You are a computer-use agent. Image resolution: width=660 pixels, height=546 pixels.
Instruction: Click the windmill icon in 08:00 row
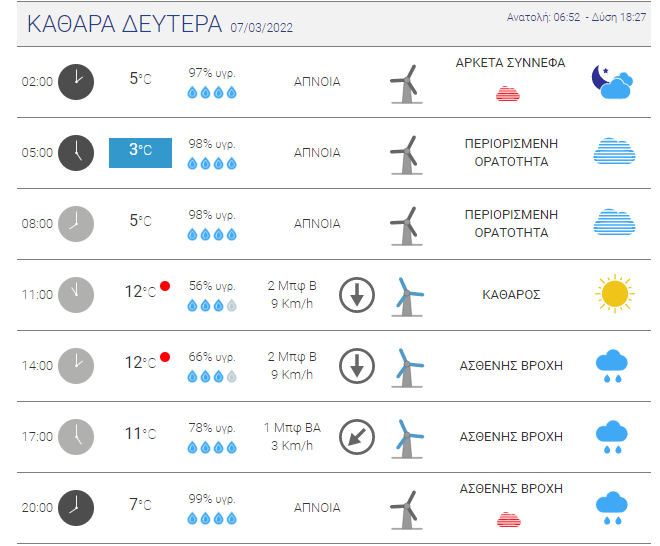click(x=404, y=224)
